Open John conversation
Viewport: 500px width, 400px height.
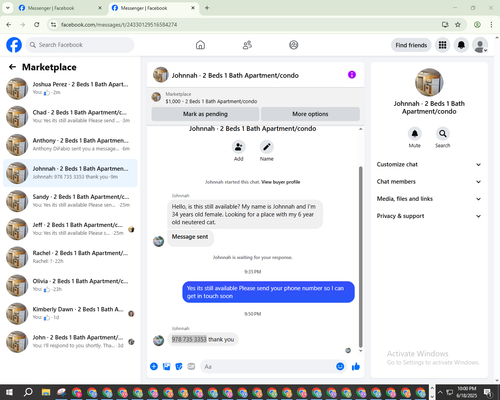pyautogui.click(x=70, y=342)
